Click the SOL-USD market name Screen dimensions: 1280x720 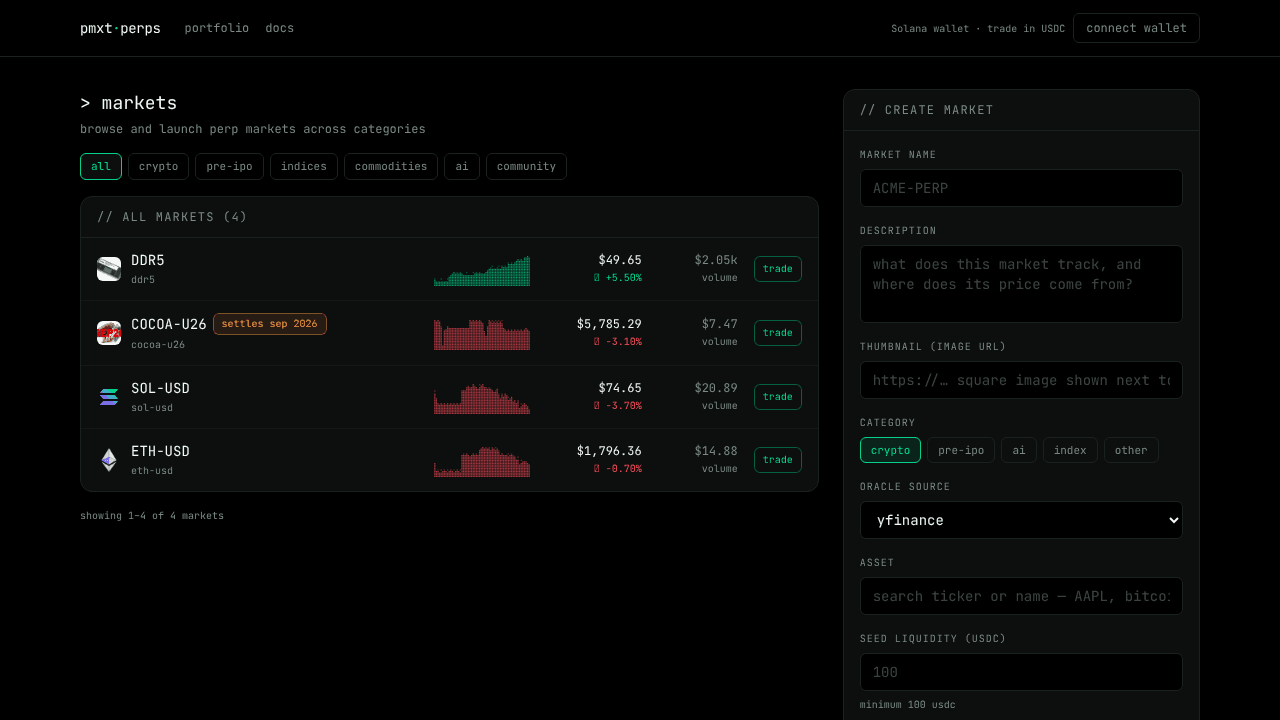(x=160, y=389)
